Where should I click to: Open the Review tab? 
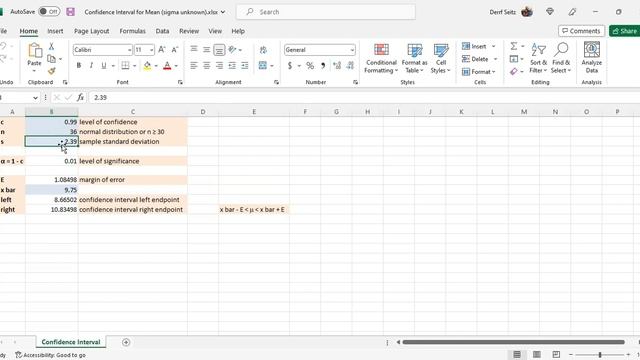click(189, 31)
